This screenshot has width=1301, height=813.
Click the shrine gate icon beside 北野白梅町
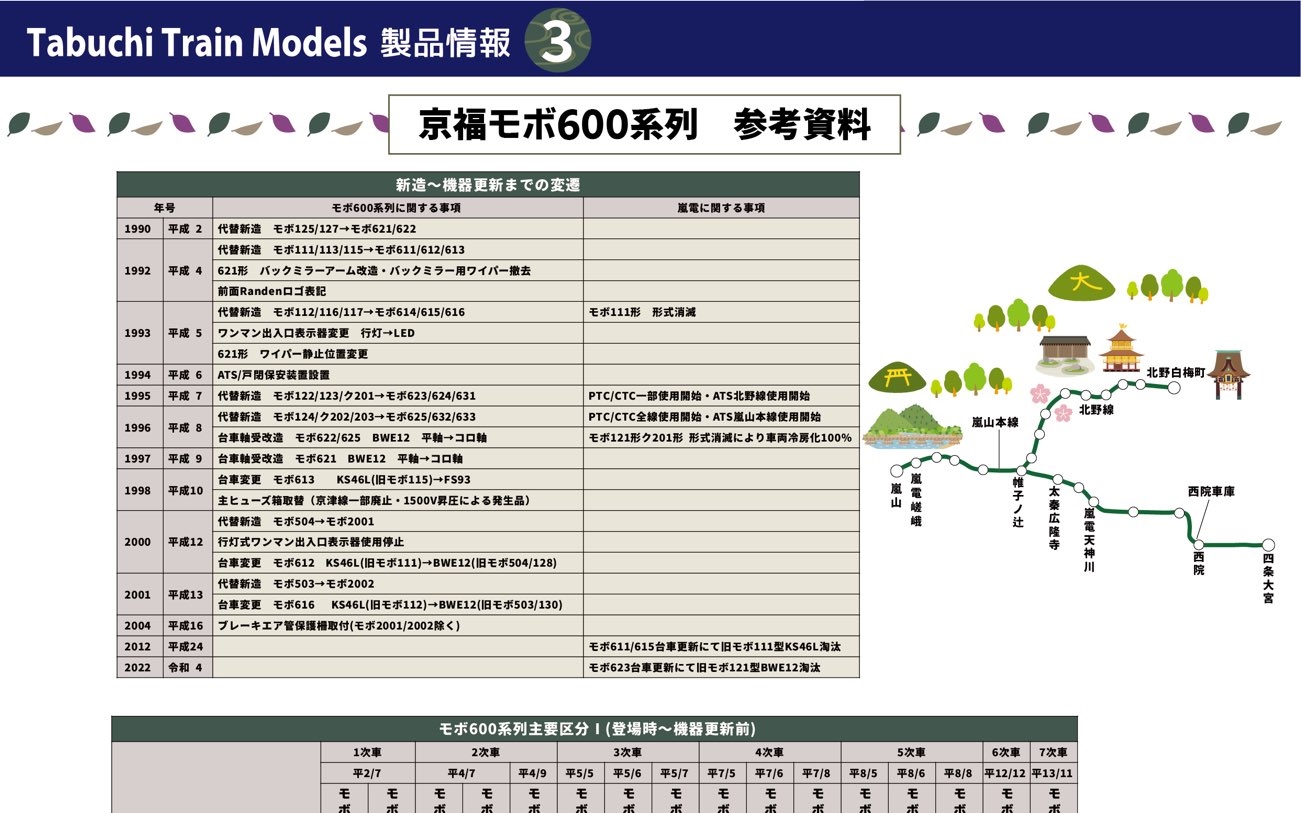click(x=1229, y=375)
